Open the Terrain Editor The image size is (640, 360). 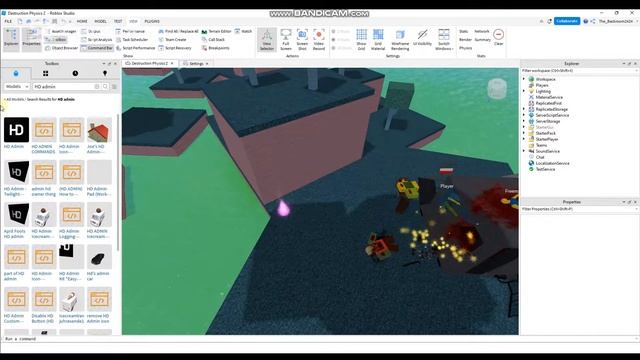coord(216,31)
